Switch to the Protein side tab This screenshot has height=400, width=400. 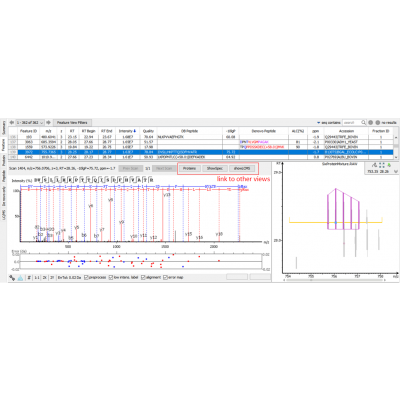click(4, 161)
